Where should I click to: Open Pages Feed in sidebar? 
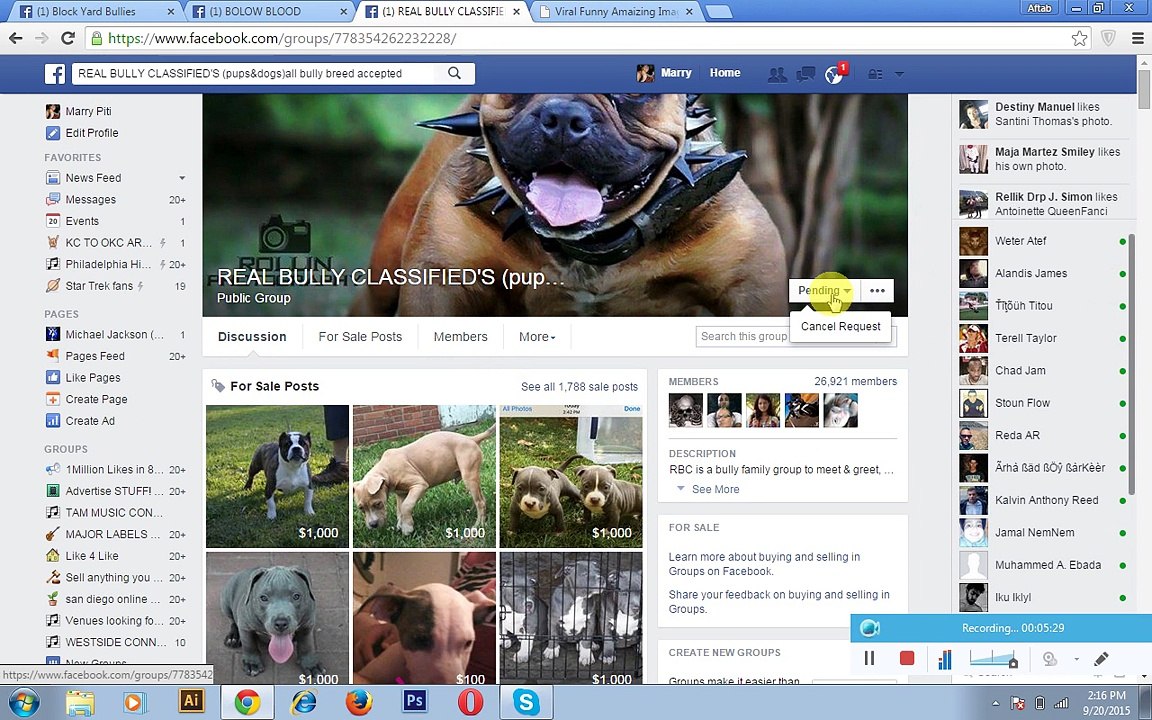(95, 356)
